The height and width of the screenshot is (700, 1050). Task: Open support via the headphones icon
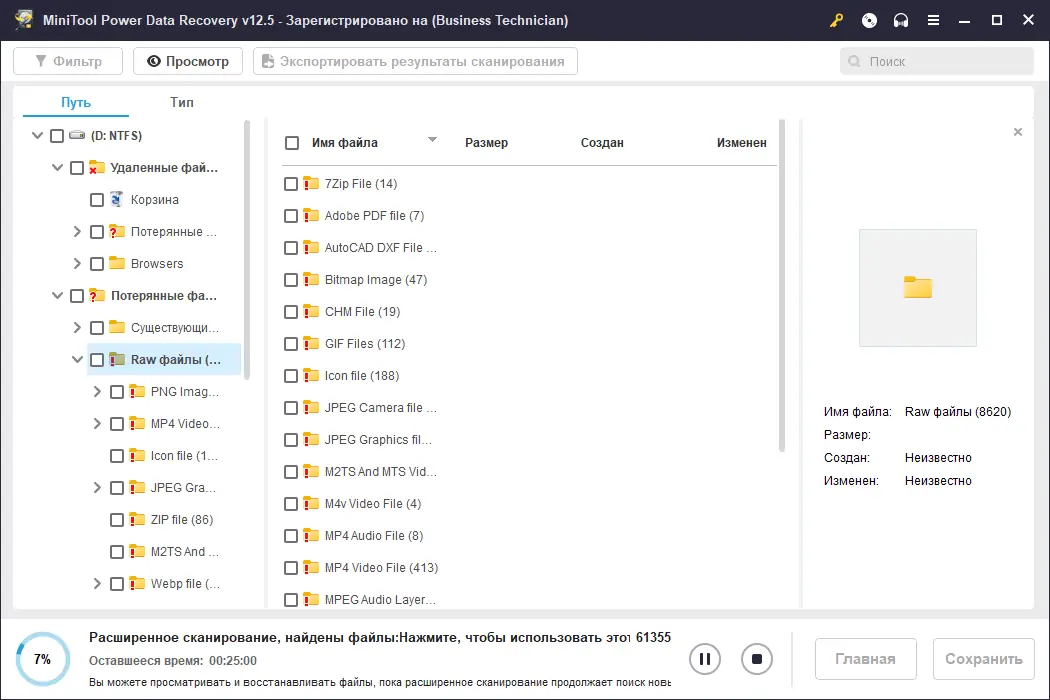point(899,20)
